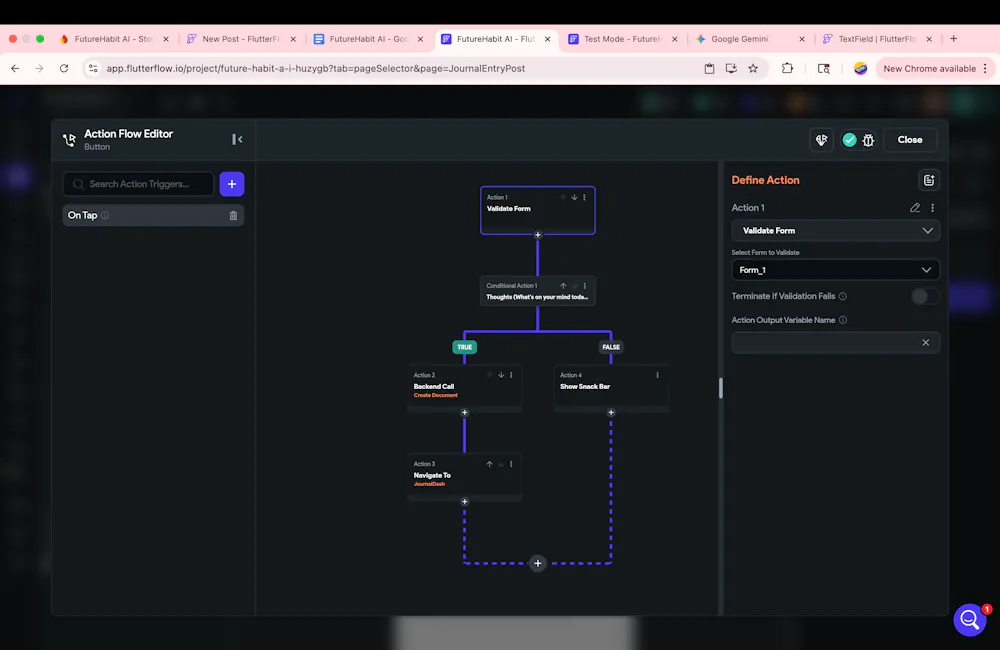
Task: Close the Action Flow Editor
Action: [x=910, y=140]
